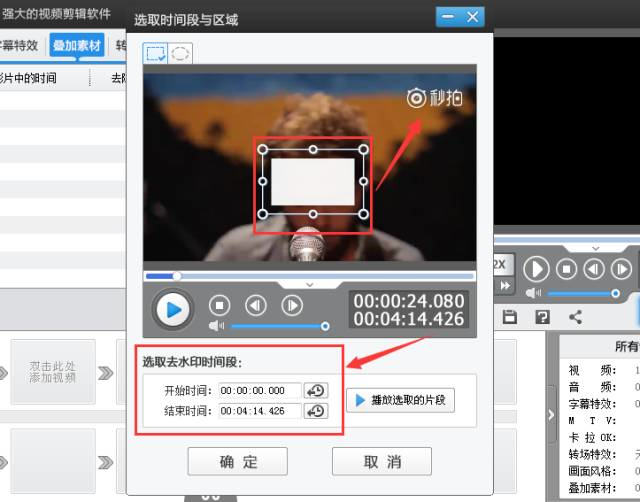Cancel the dialog with 取消 button
Viewport: 640px width, 502px height.
tap(382, 461)
